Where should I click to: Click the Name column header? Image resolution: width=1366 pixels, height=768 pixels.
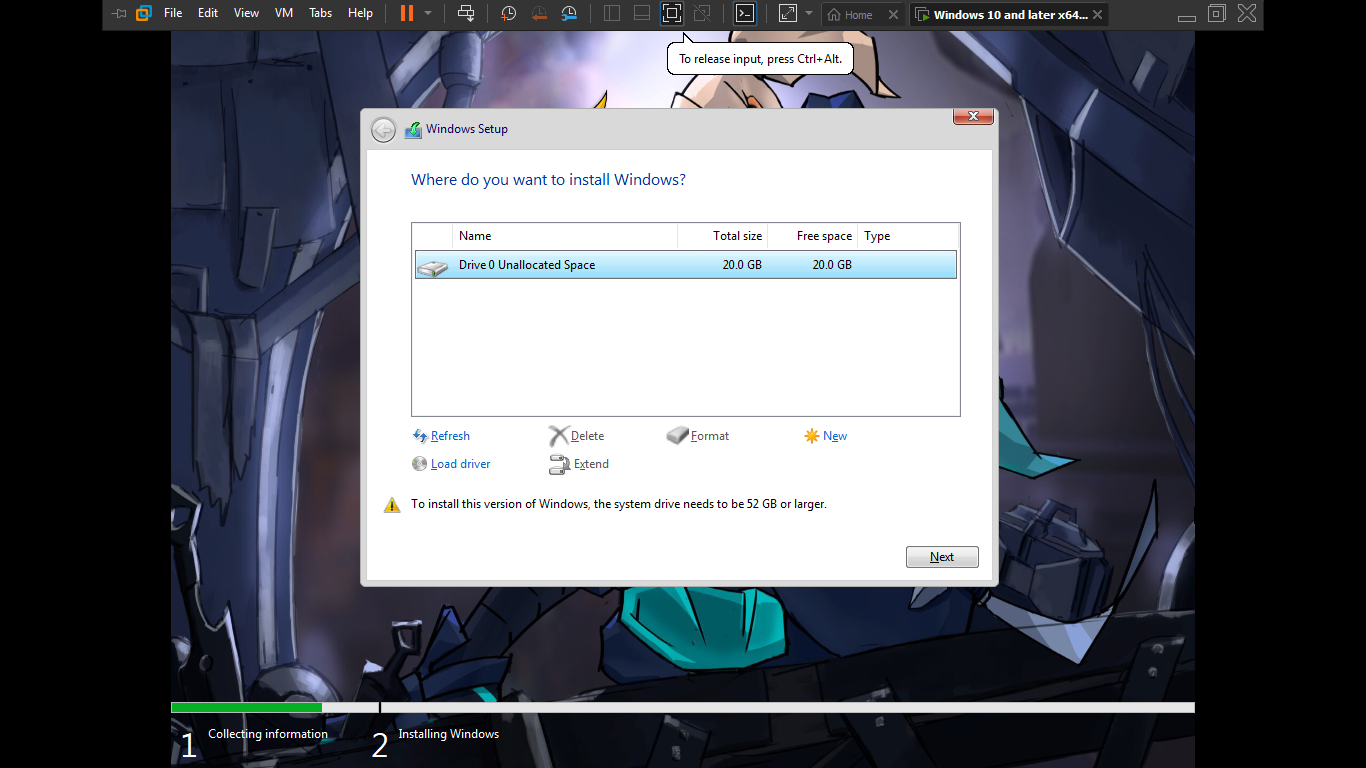coord(565,236)
